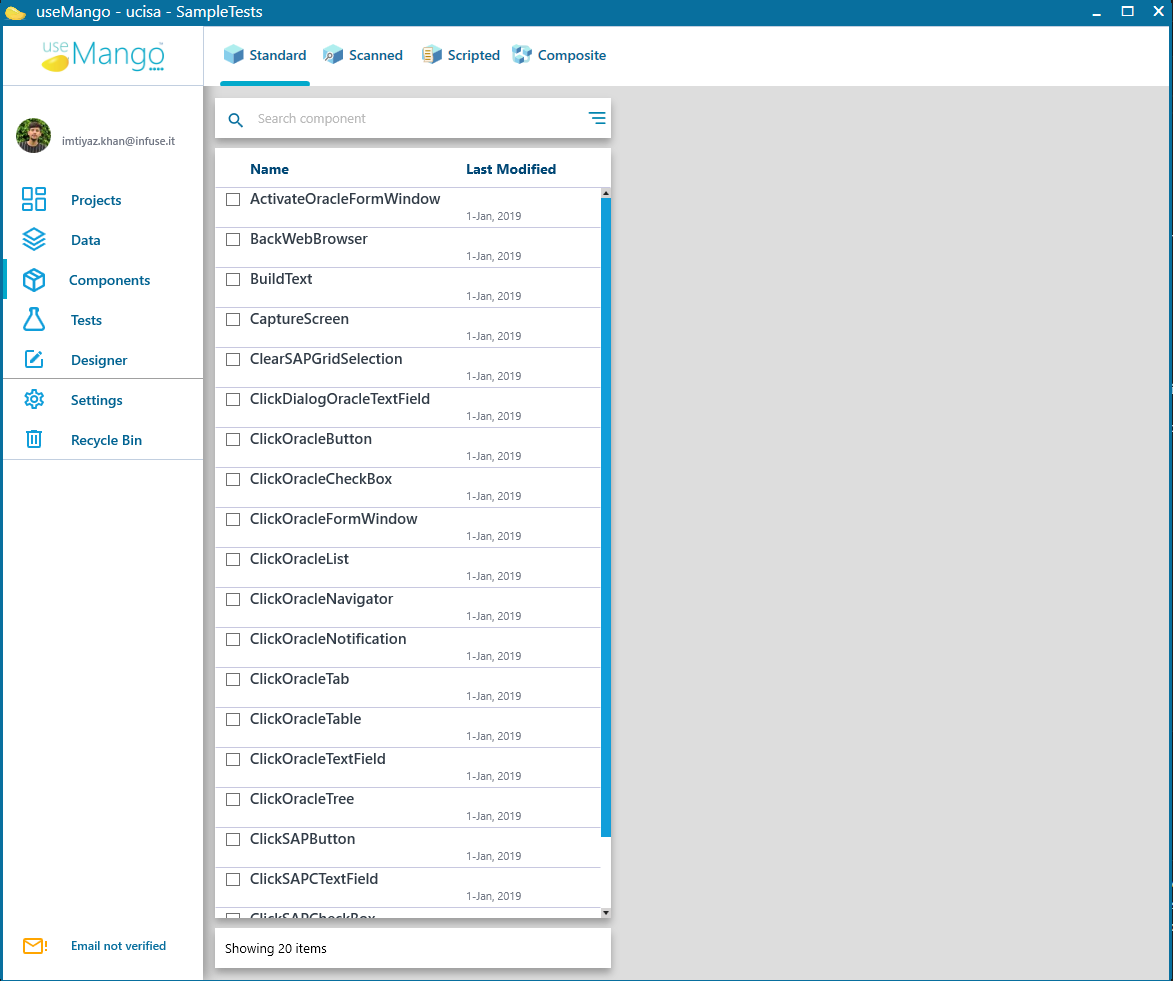Image resolution: width=1173 pixels, height=981 pixels.
Task: Click the user profile avatar
Action: click(x=34, y=135)
